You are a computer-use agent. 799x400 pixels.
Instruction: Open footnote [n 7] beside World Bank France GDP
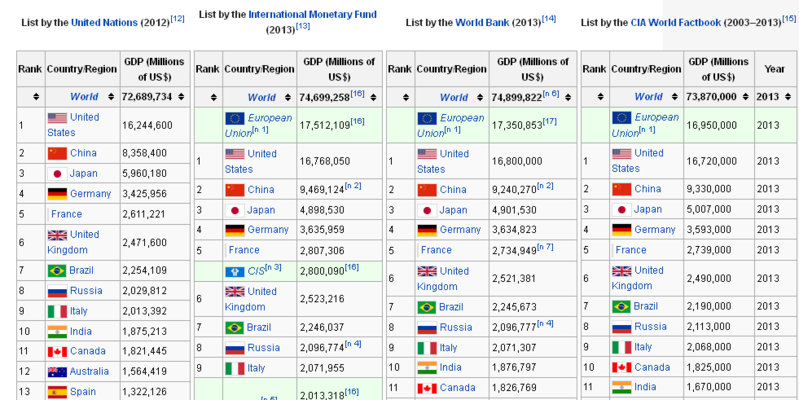(545, 247)
